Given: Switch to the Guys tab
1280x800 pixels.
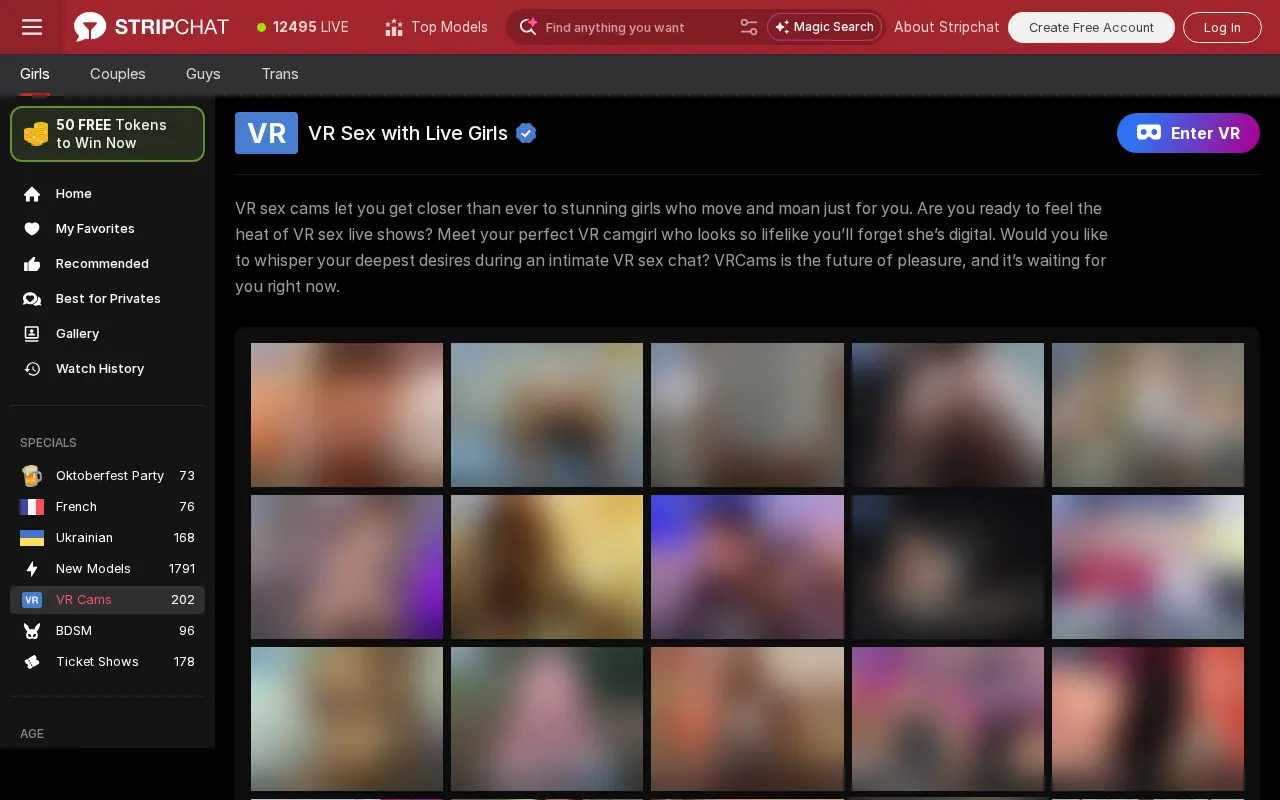Looking at the screenshot, I should coord(203,74).
